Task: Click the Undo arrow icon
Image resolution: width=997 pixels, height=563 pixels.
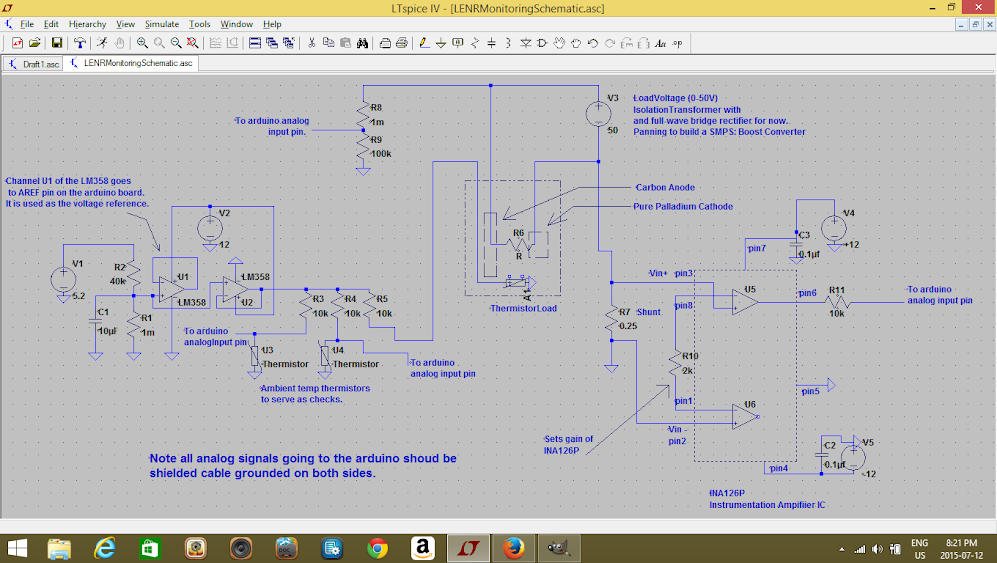Action: (593, 43)
